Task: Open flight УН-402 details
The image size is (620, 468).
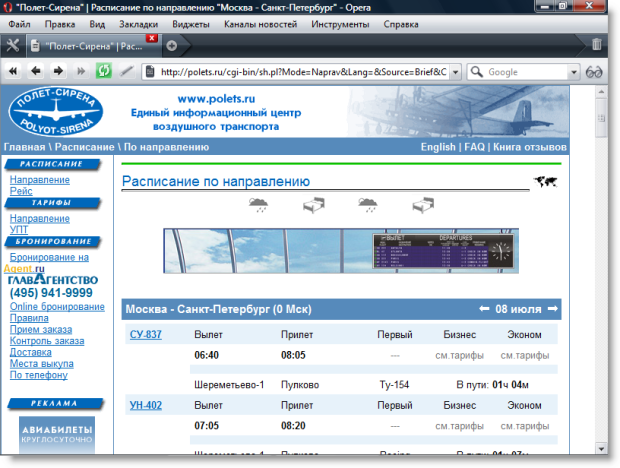Action: pyautogui.click(x=146, y=405)
